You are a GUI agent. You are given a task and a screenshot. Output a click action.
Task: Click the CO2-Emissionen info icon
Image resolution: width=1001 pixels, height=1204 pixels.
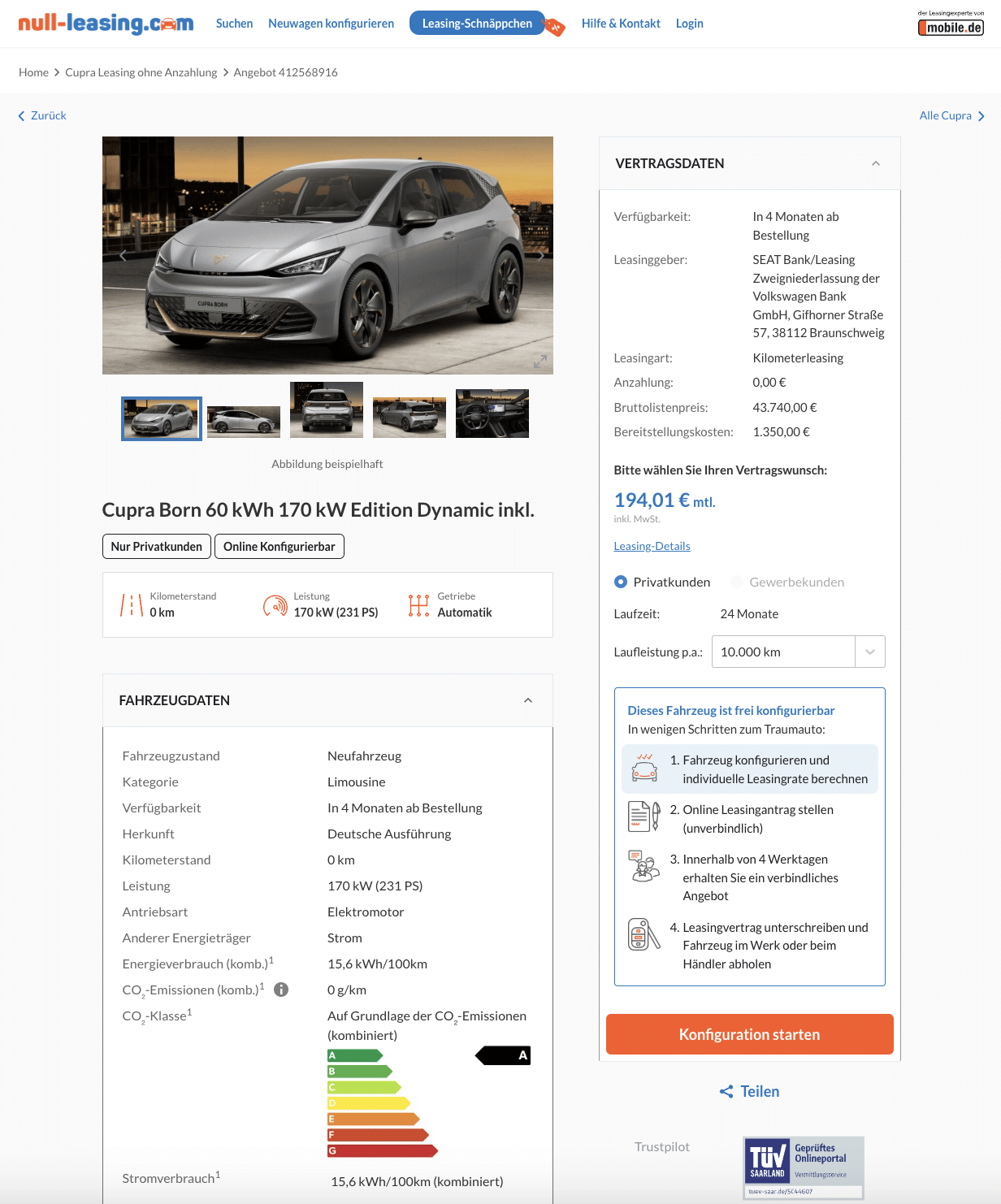click(x=281, y=990)
